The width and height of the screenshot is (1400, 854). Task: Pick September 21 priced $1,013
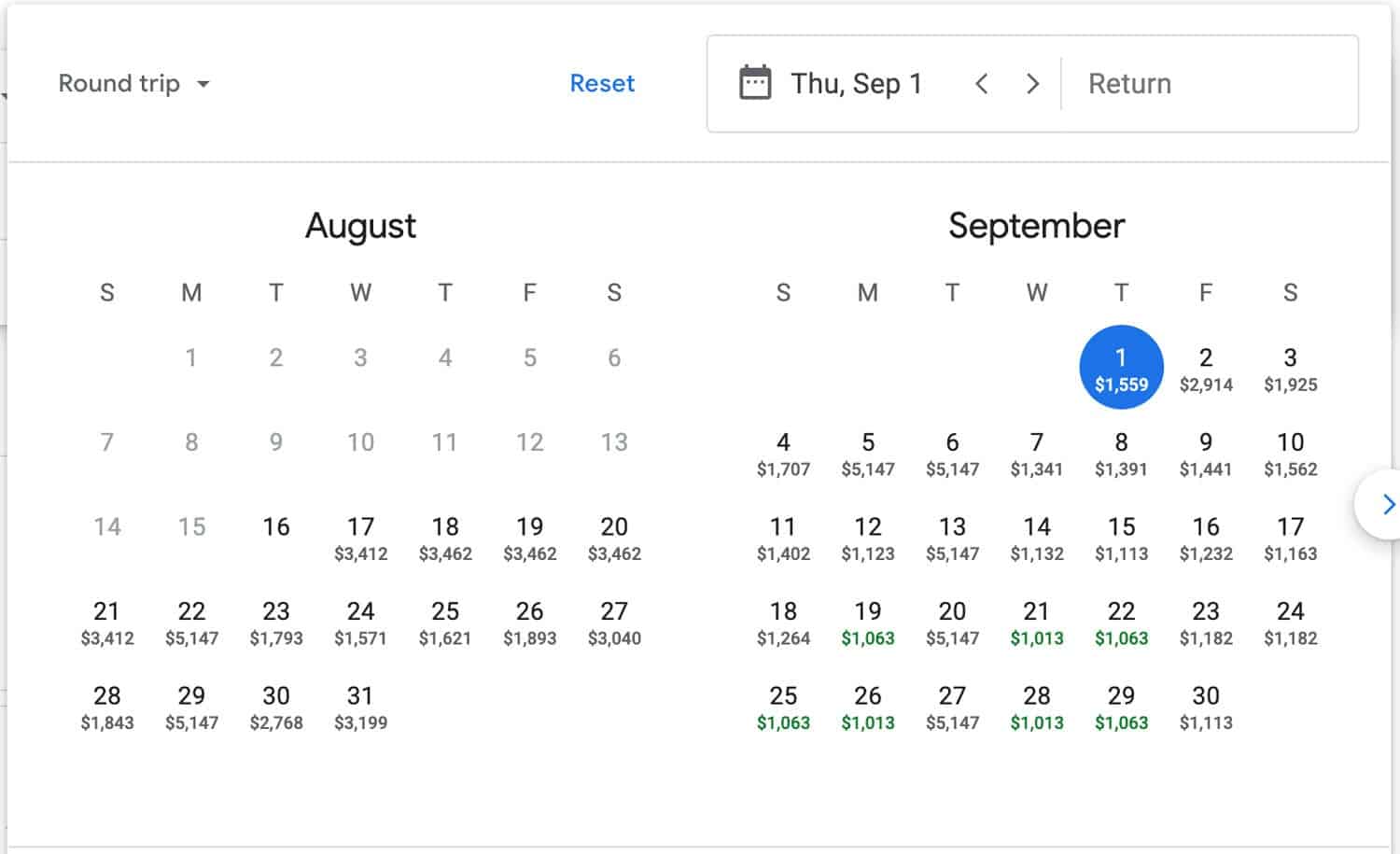[x=1036, y=623]
